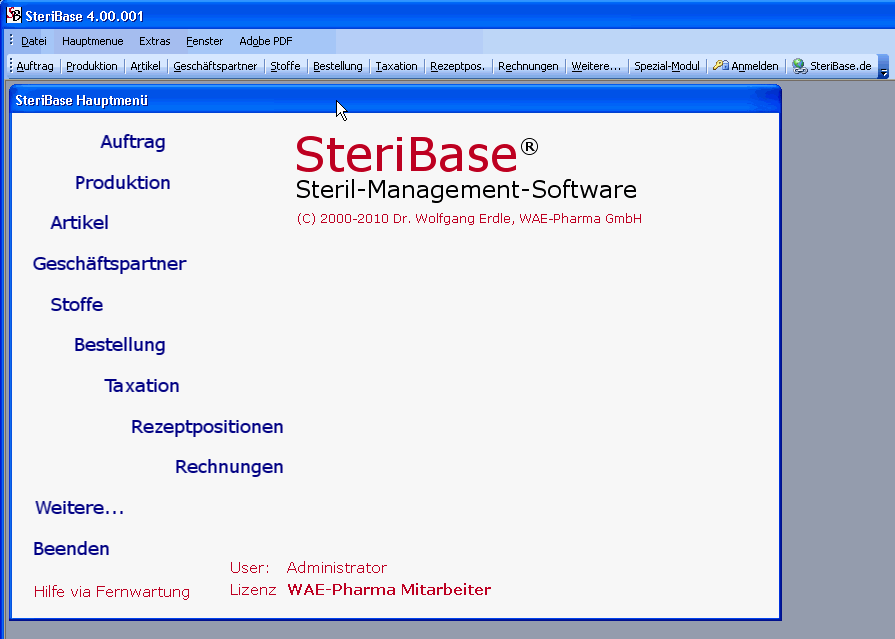Open Artikel from the Hauptmenü list

[79, 223]
